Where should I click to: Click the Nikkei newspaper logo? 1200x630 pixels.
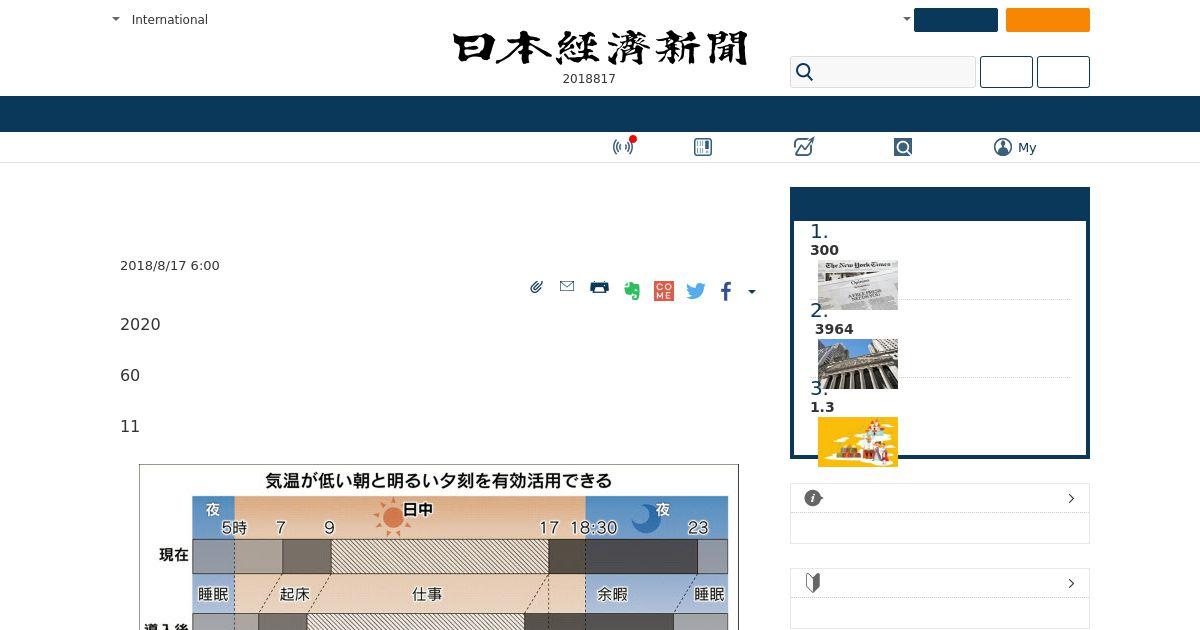[x=600, y=48]
